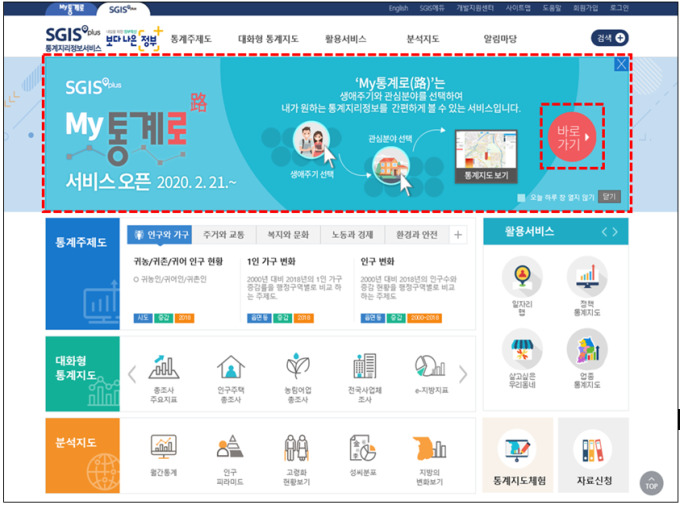Click the red 바로가기 button
This screenshot has height=505, width=680.
point(572,137)
